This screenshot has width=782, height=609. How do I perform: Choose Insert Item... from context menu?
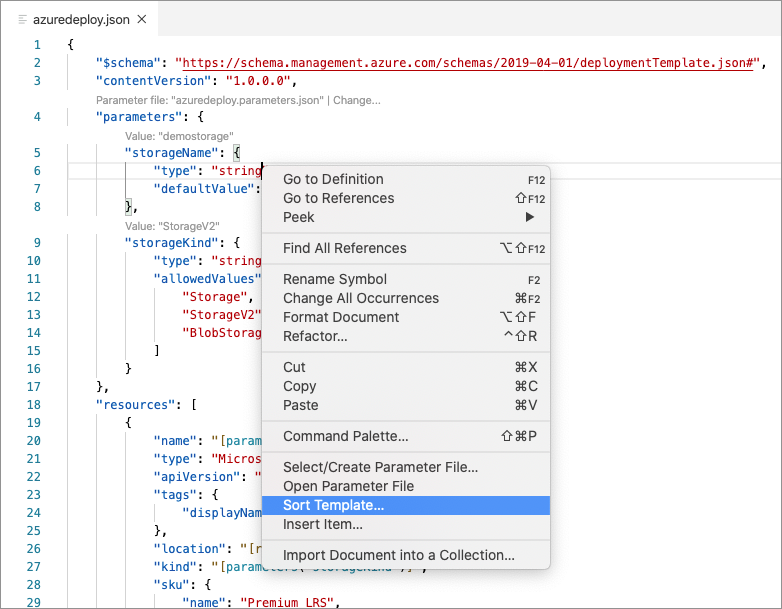pos(405,524)
